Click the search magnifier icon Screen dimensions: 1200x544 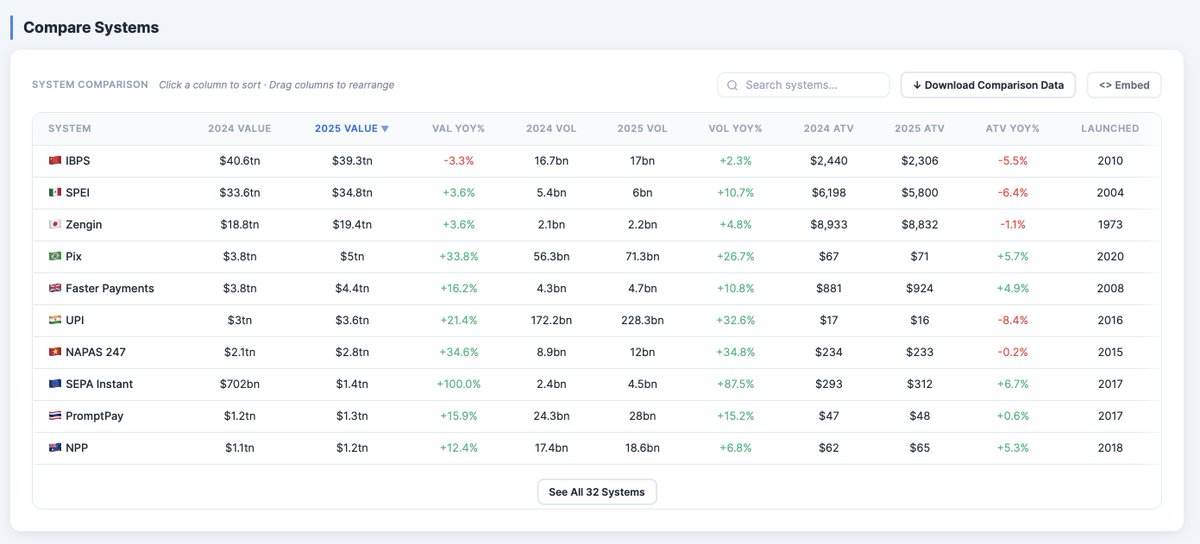[733, 85]
